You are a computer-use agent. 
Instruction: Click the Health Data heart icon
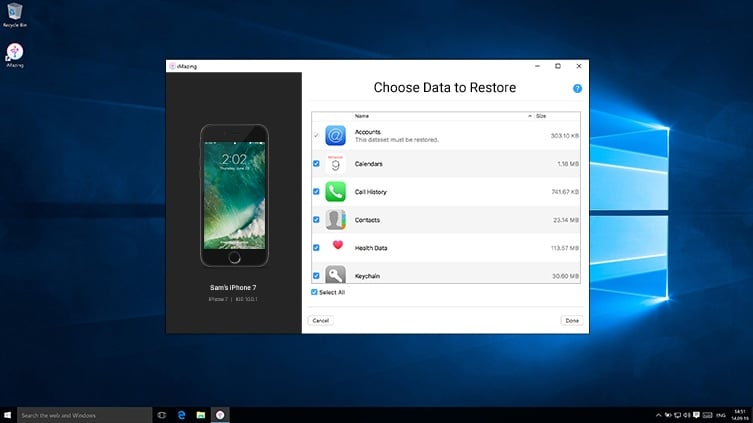(x=338, y=245)
